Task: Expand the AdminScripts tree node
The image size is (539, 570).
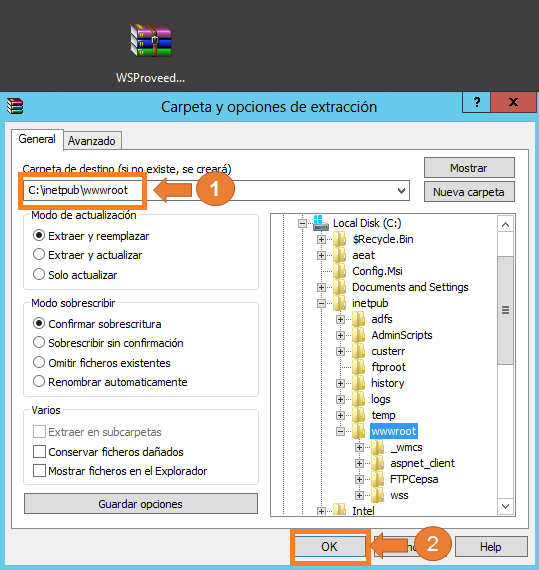Action: [340, 335]
